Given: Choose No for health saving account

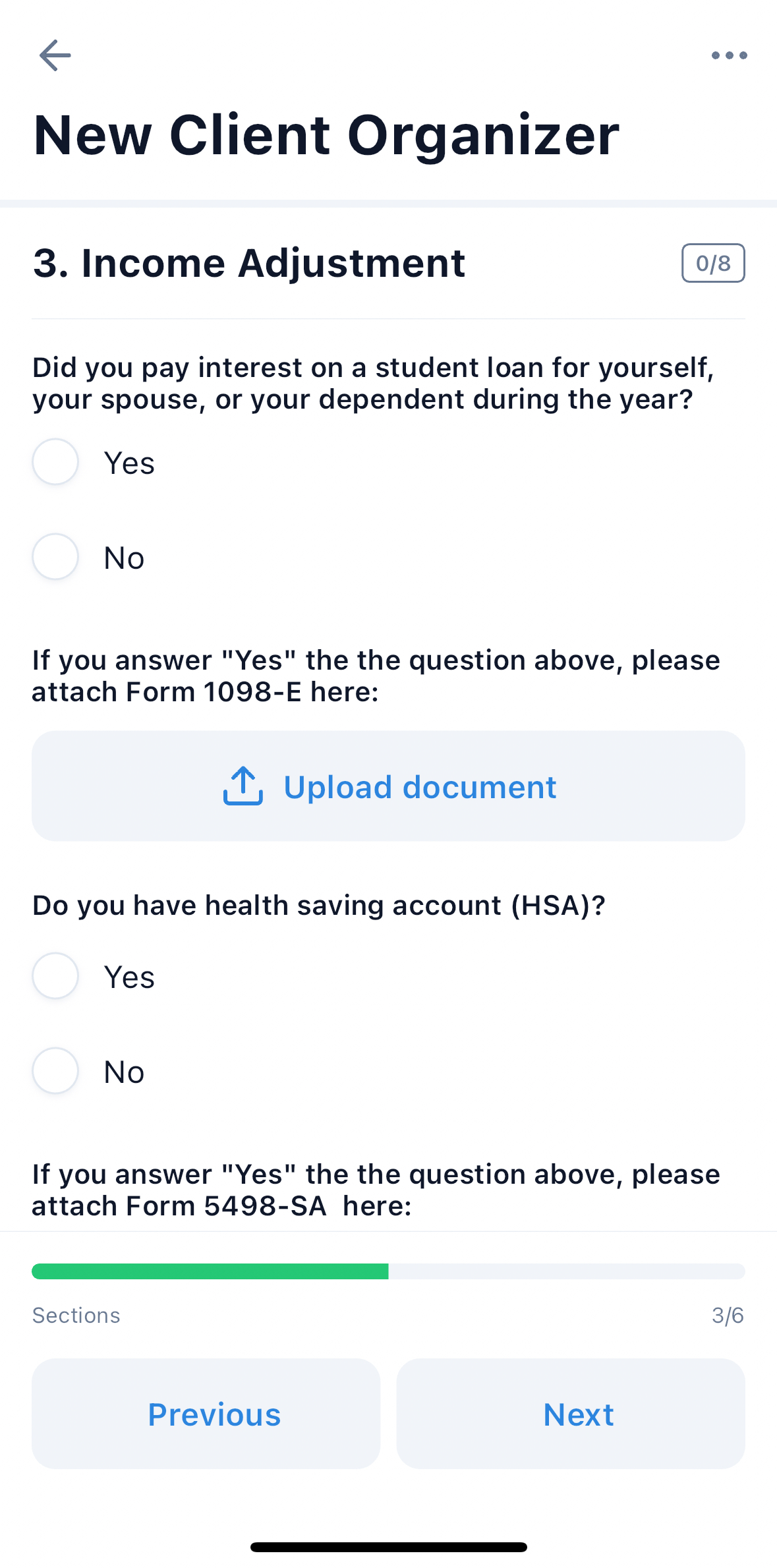Looking at the screenshot, I should coord(56,1071).
